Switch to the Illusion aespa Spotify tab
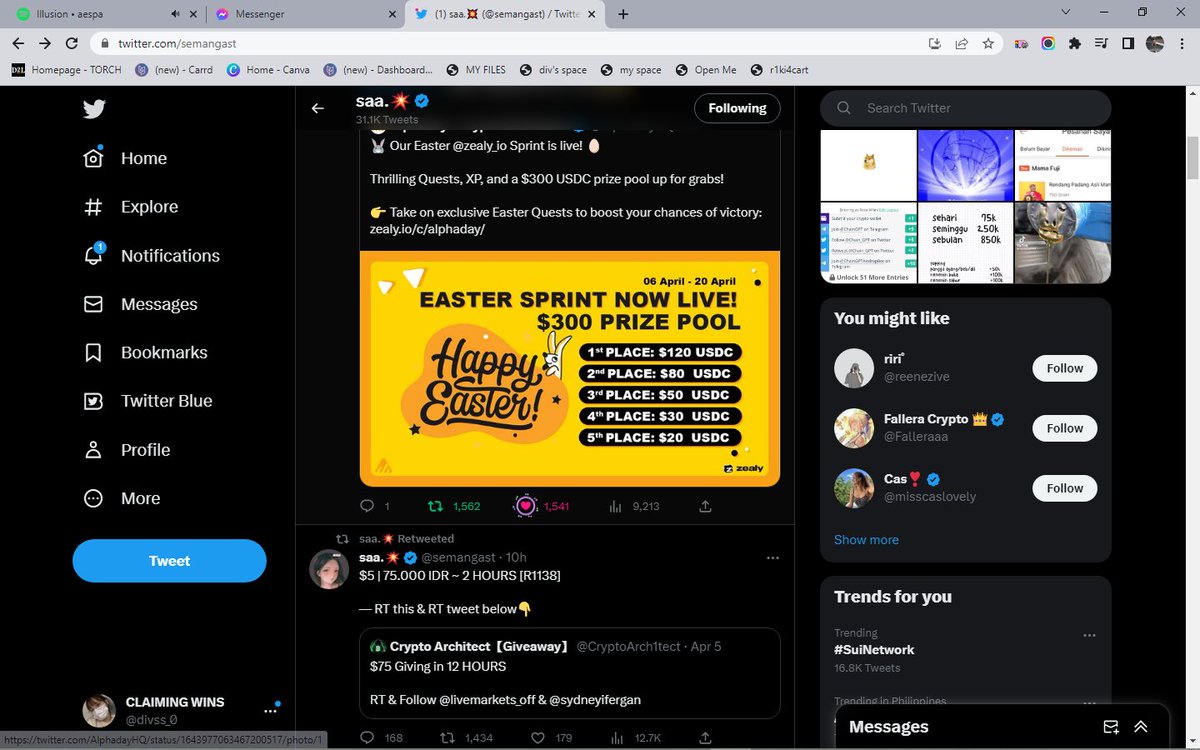The height and width of the screenshot is (750, 1200). coord(93,14)
